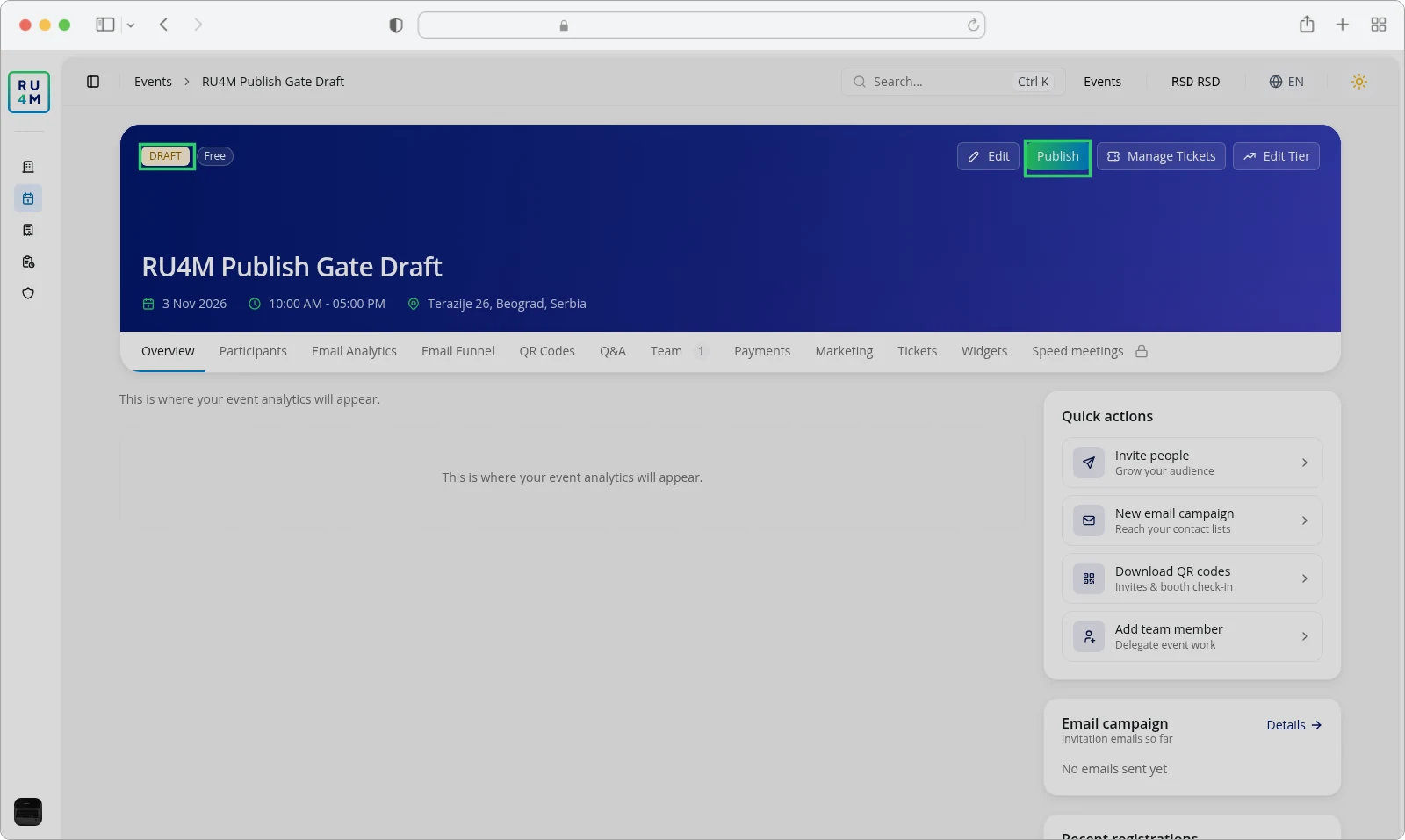Open the Invite people quick action
The width and height of the screenshot is (1405, 840).
pyautogui.click(x=1192, y=463)
